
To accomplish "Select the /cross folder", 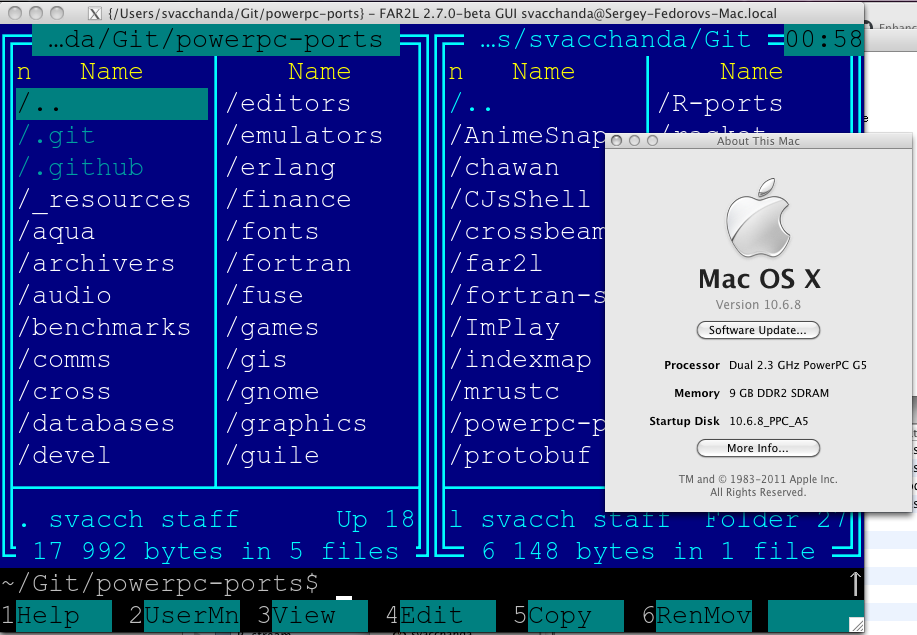I will 64,392.
